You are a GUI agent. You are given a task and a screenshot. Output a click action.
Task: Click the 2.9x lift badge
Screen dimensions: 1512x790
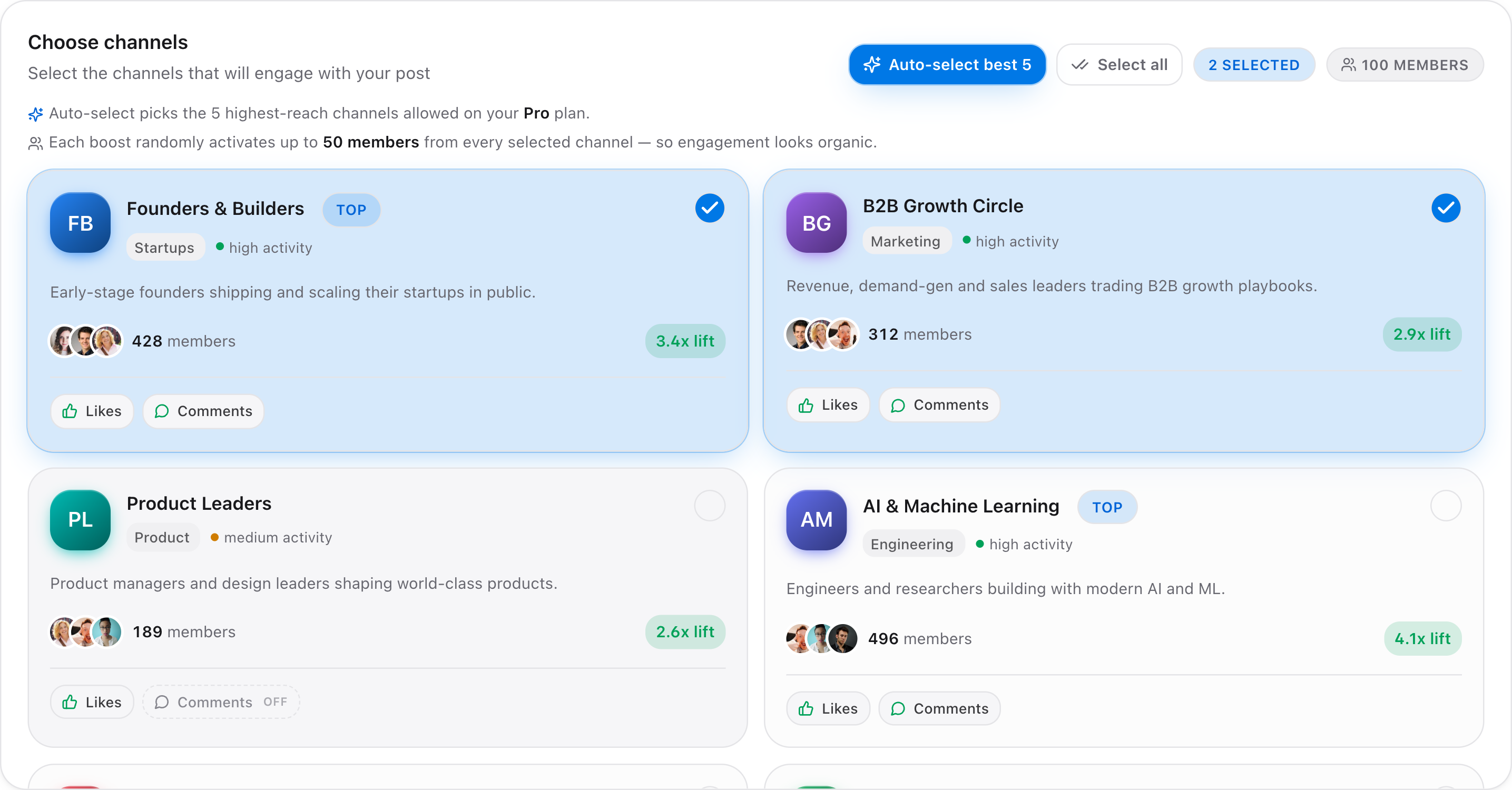pyautogui.click(x=1421, y=334)
